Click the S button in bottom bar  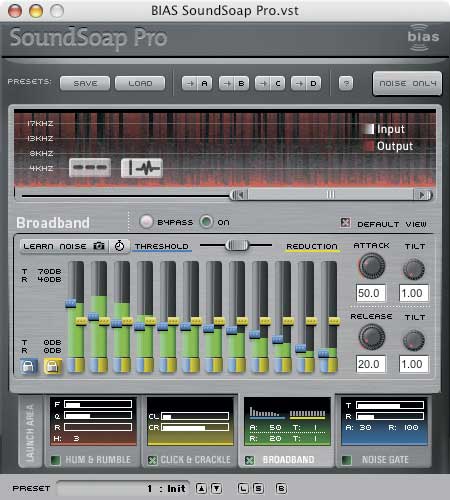coord(258,489)
